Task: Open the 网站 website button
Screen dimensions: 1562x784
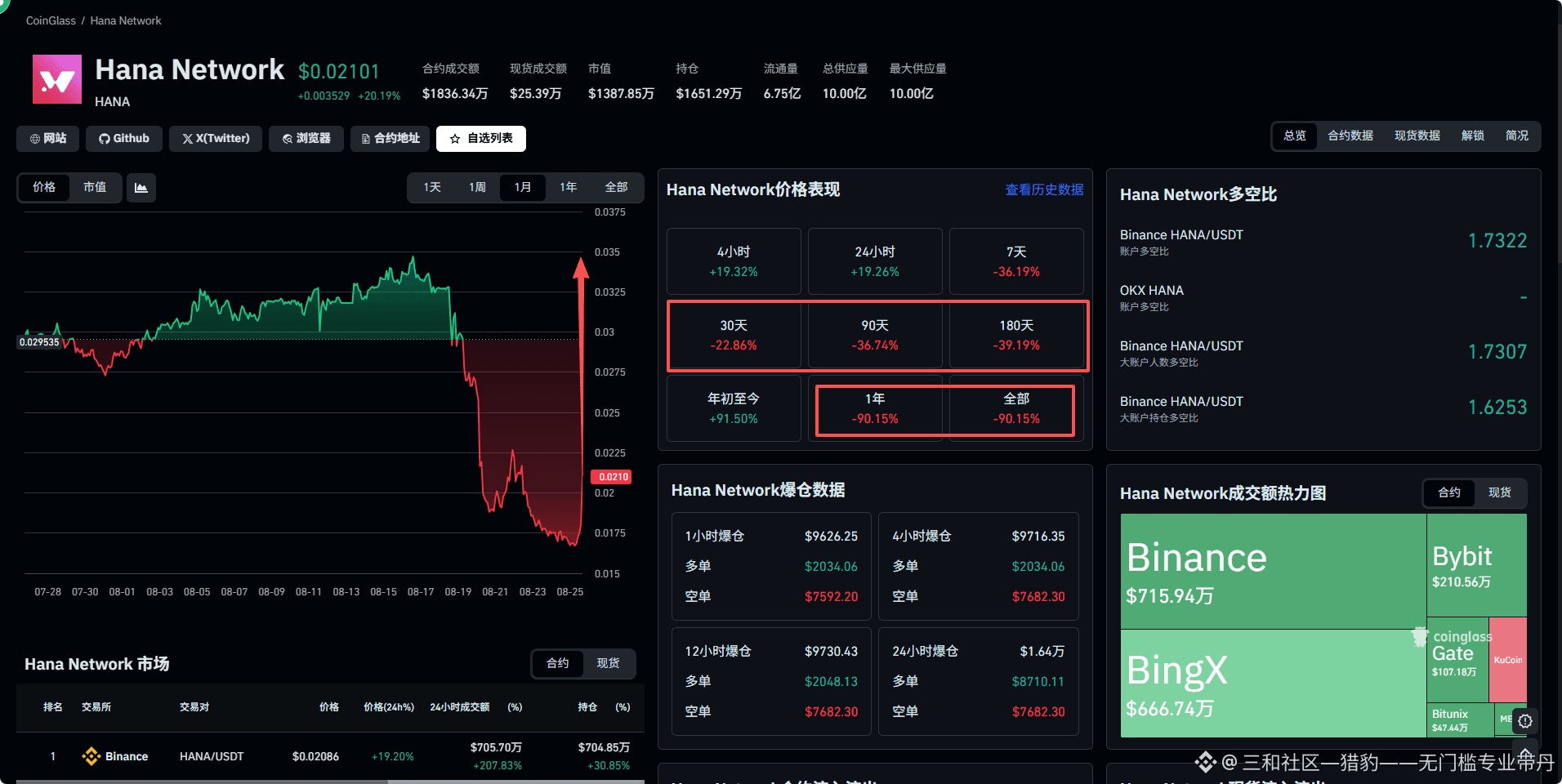Action: point(48,139)
